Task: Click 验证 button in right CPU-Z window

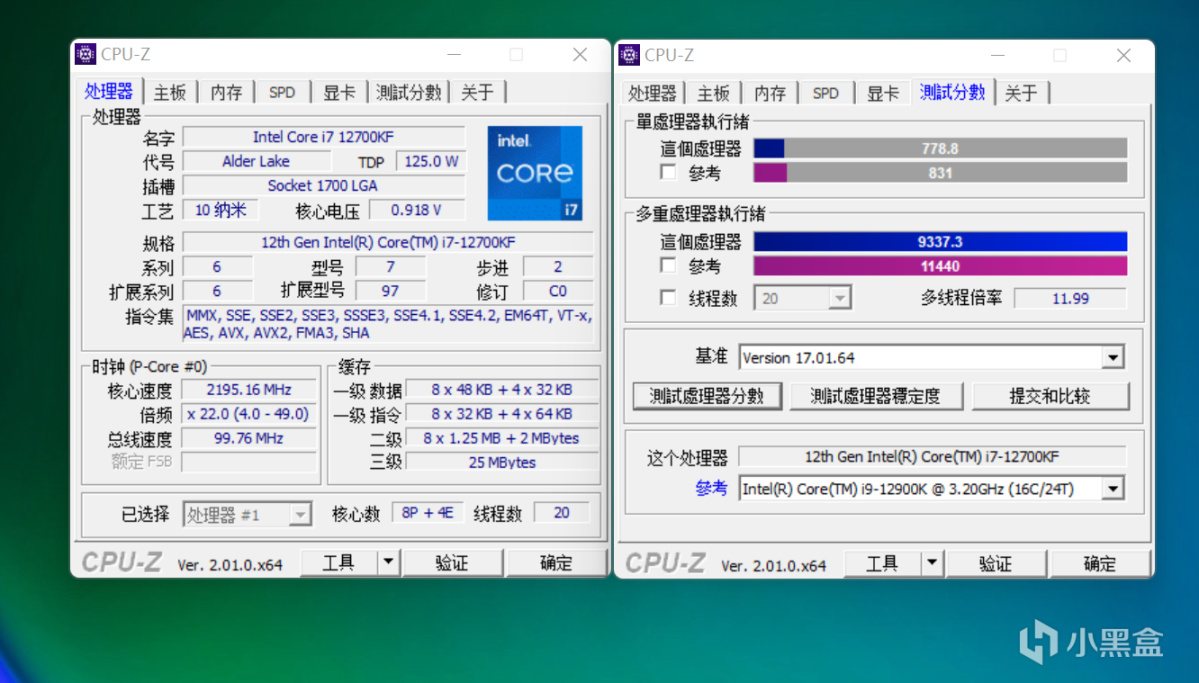Action: click(996, 564)
